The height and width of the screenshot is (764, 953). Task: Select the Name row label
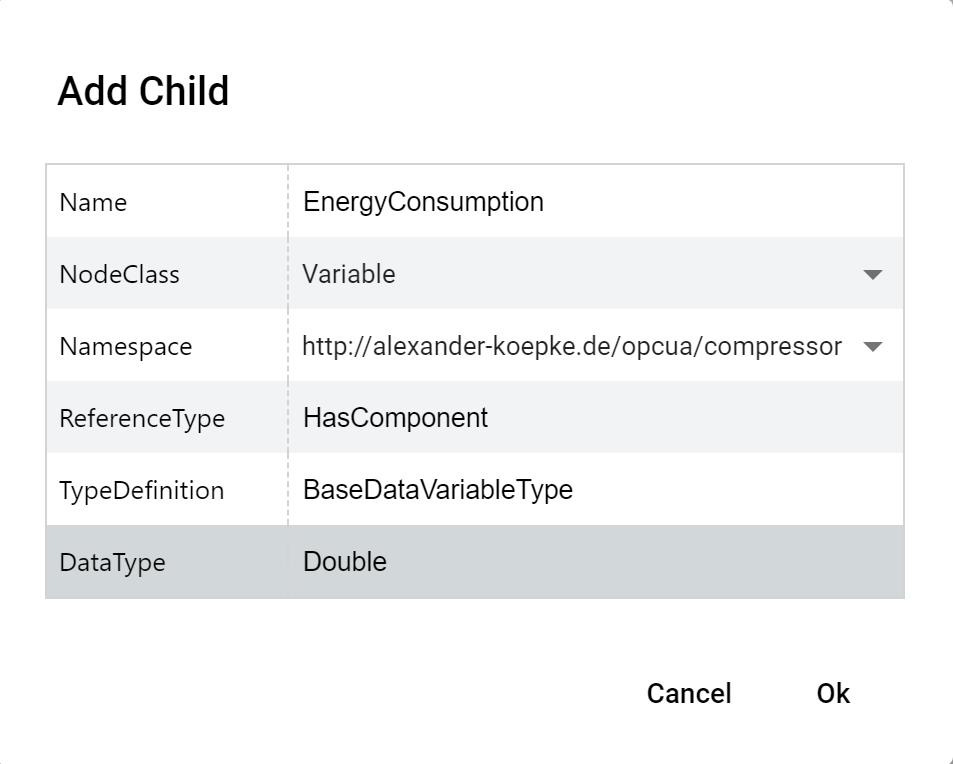pos(93,202)
